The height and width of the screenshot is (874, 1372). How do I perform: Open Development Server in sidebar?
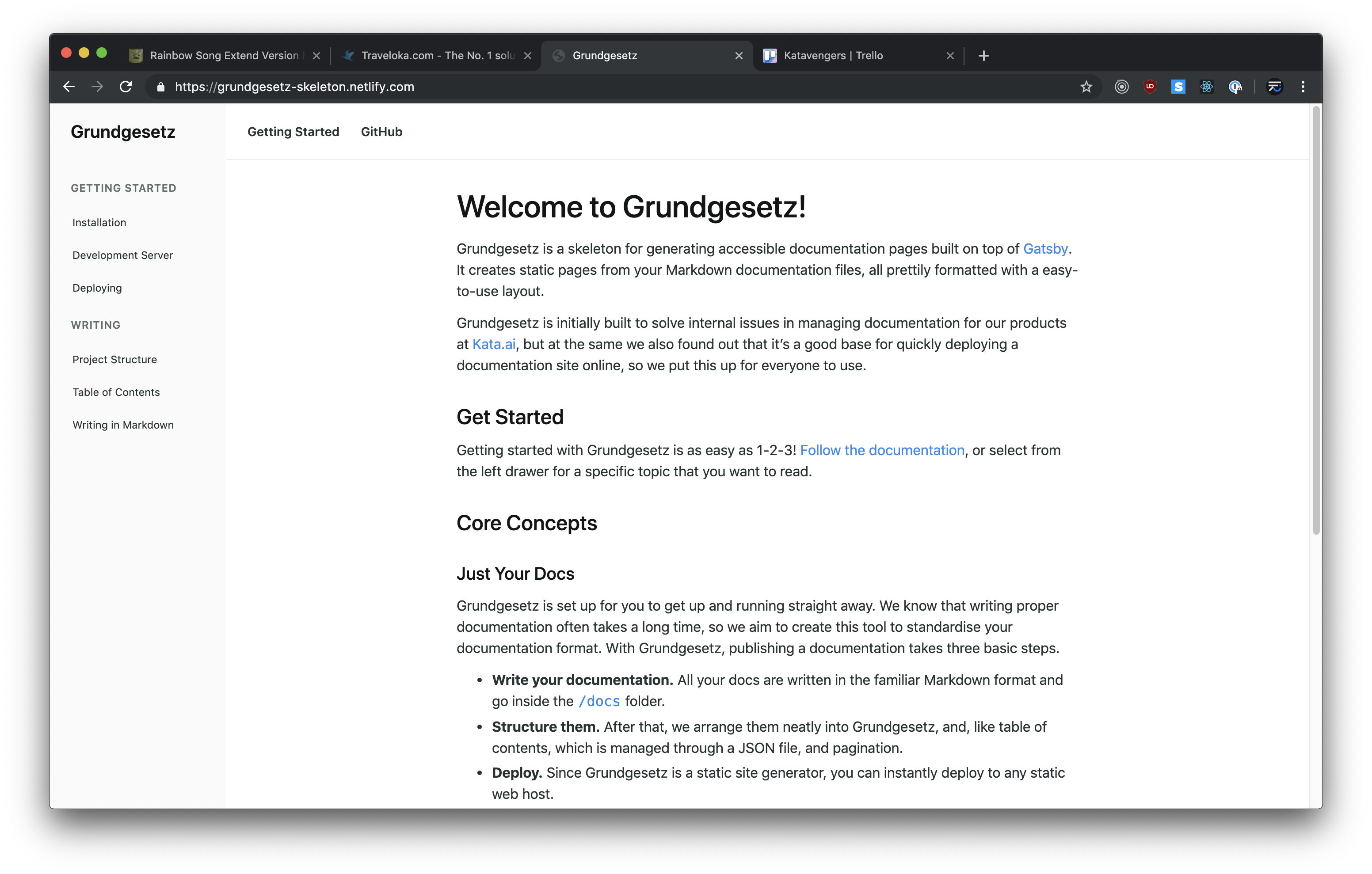pyautogui.click(x=122, y=255)
